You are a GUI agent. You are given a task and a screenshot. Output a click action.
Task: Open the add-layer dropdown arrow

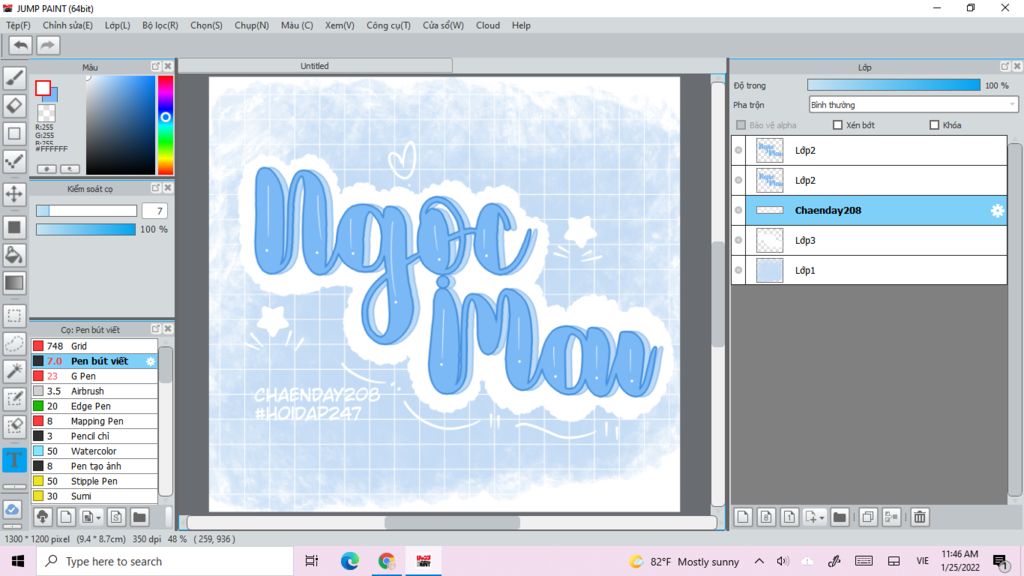pos(822,518)
